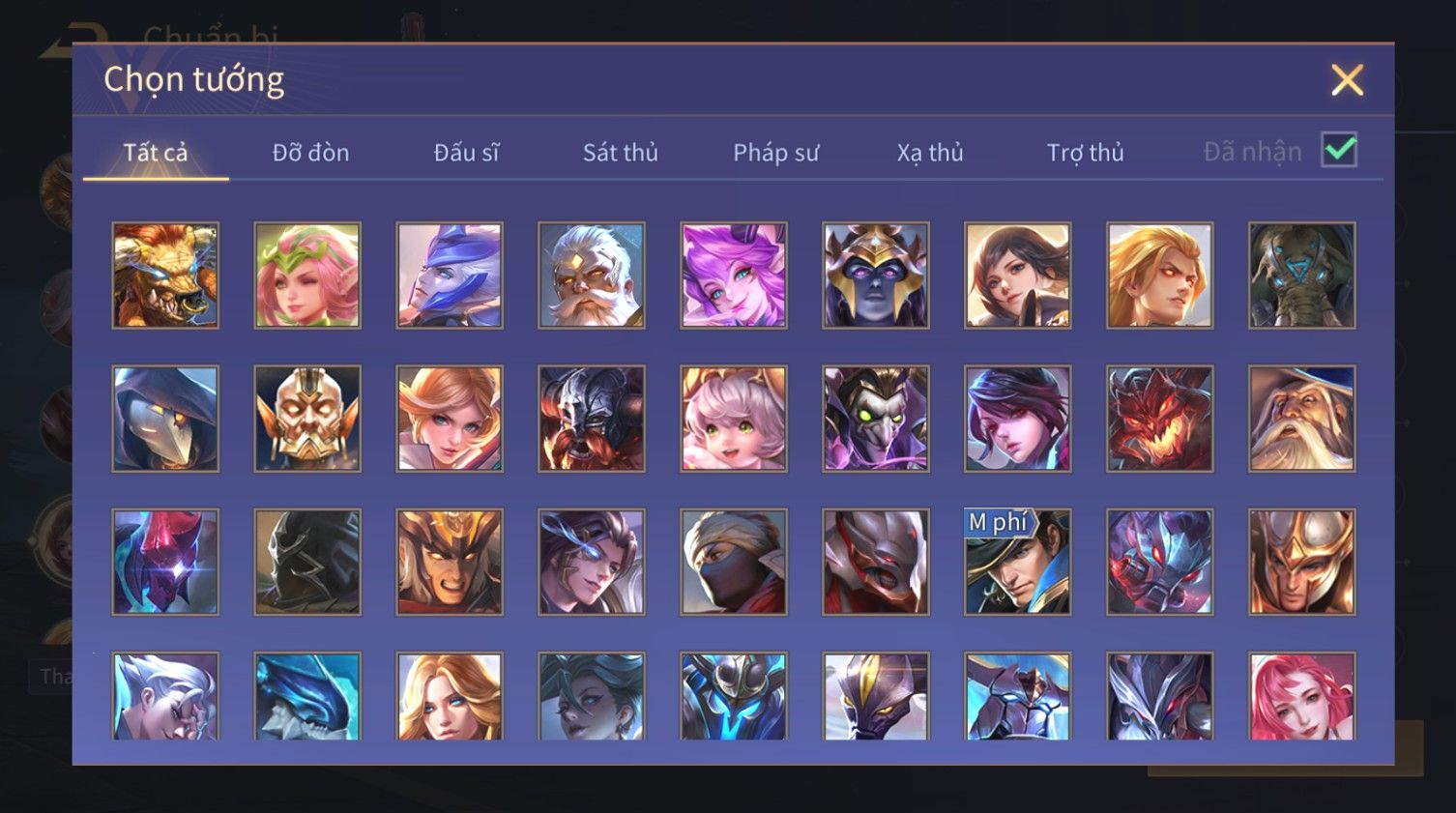Open the Trợ thủ tab
1456x813 pixels.
tap(1086, 153)
